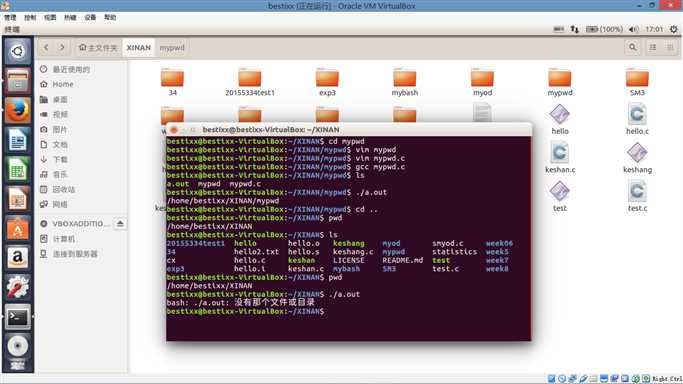Screen dimensions: 683x384
Task: Open the 视图 menu in VirtualBox
Action: tap(50, 17)
